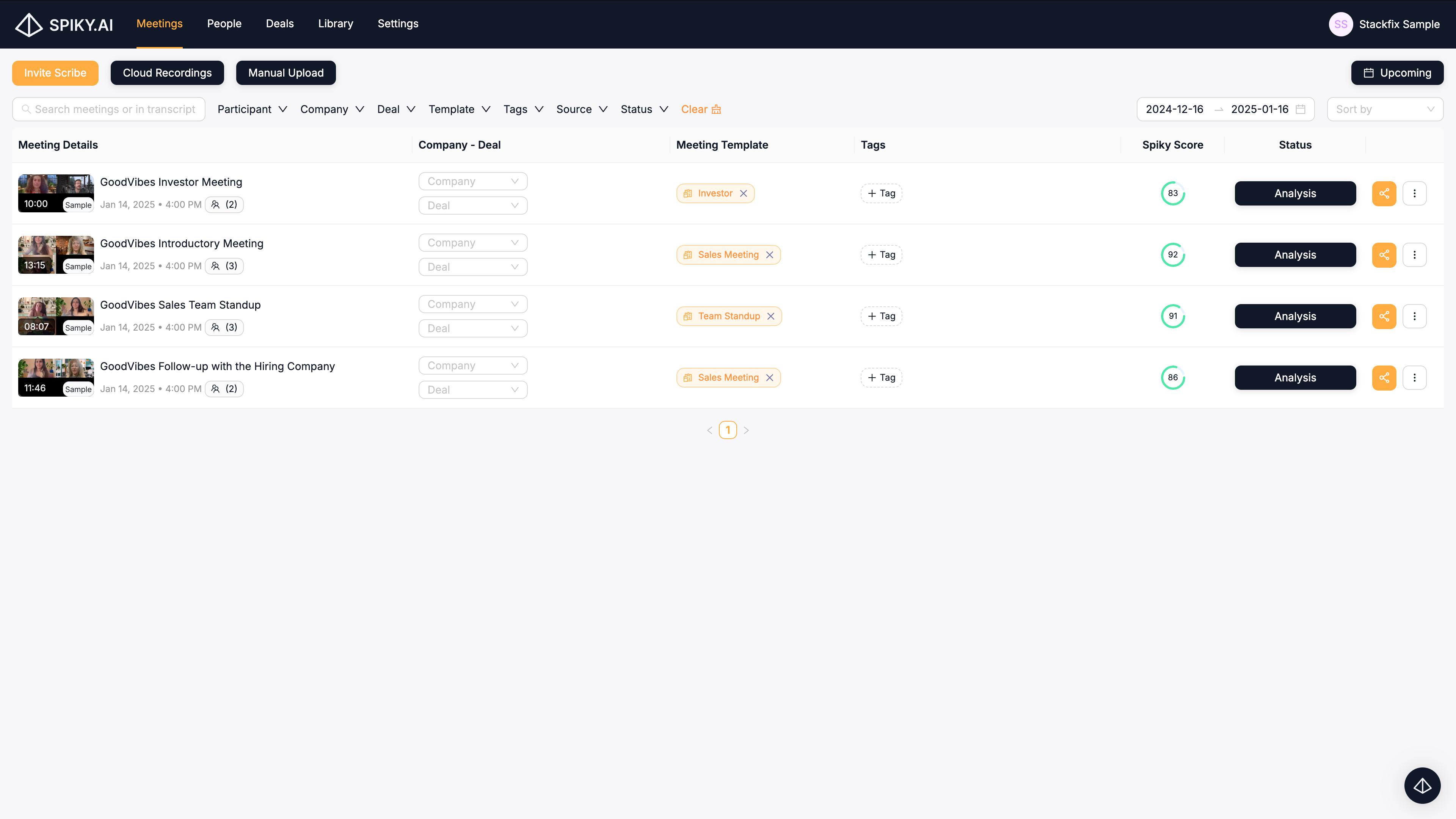Remove the Team Standup template tag
Viewport: 1456px width, 819px height.
(x=770, y=316)
